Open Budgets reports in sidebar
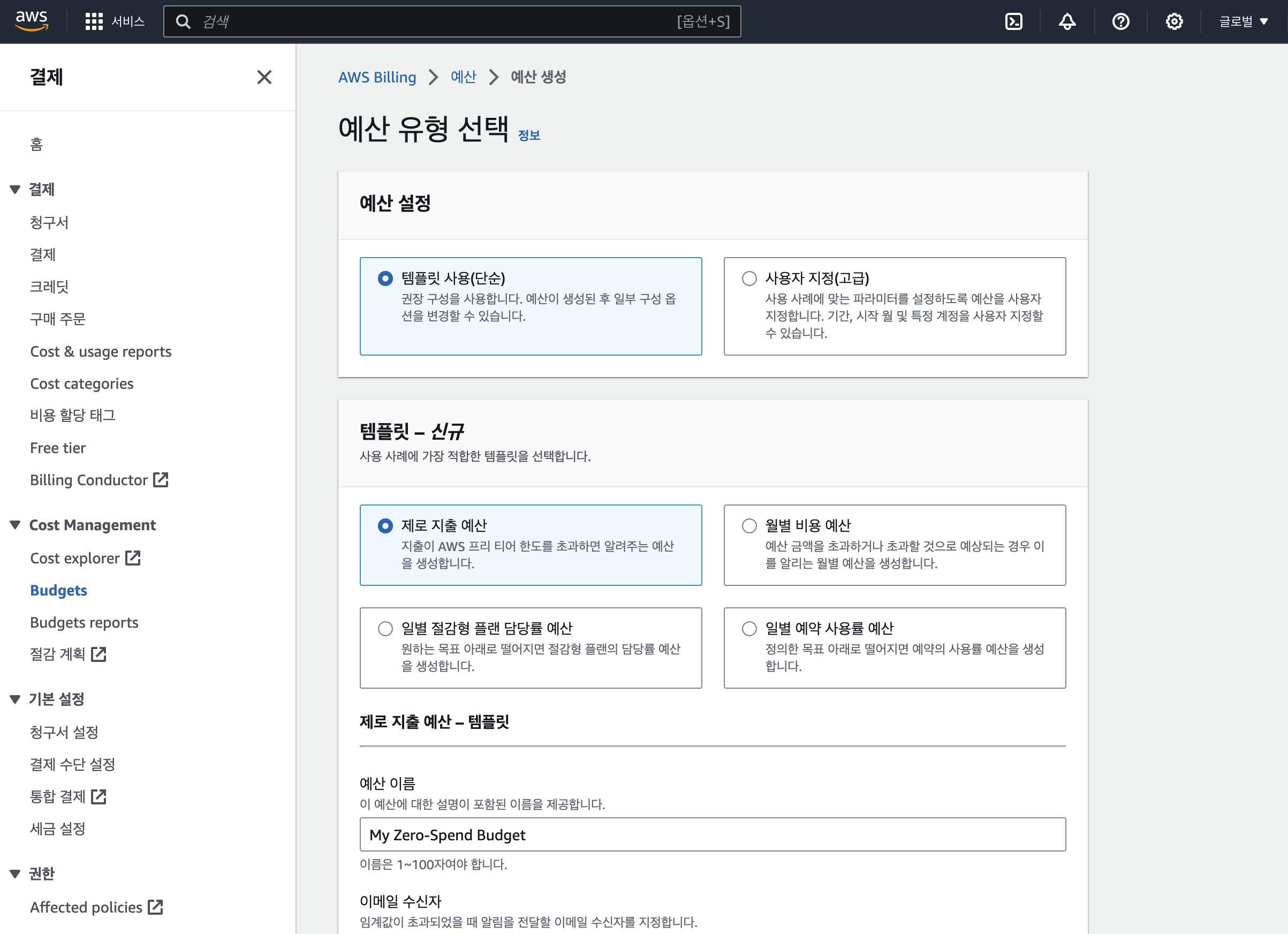 [84, 622]
